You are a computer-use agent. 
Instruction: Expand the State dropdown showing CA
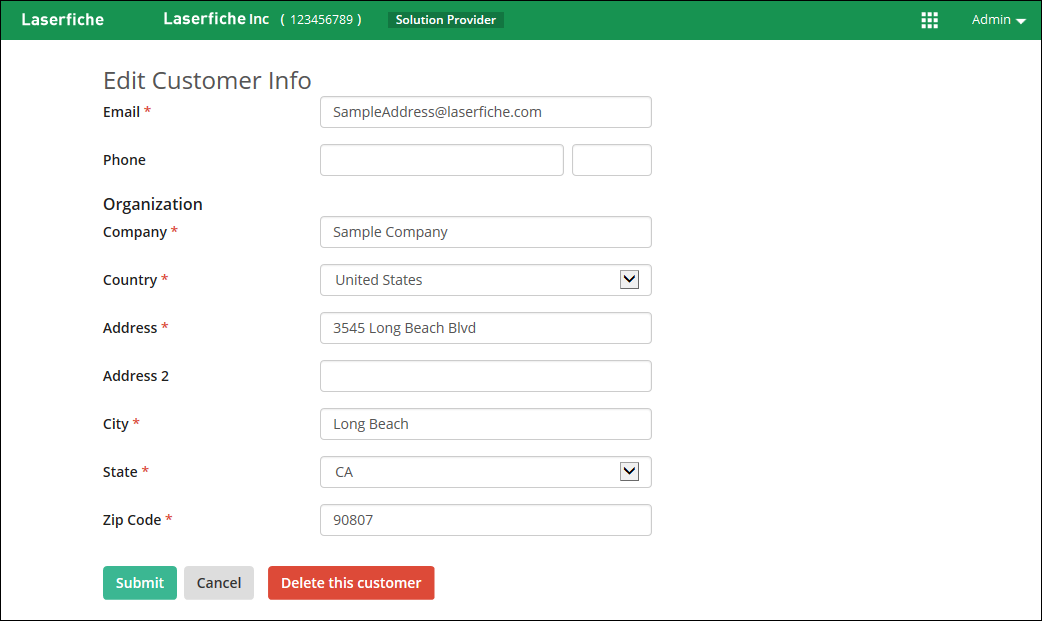click(486, 471)
